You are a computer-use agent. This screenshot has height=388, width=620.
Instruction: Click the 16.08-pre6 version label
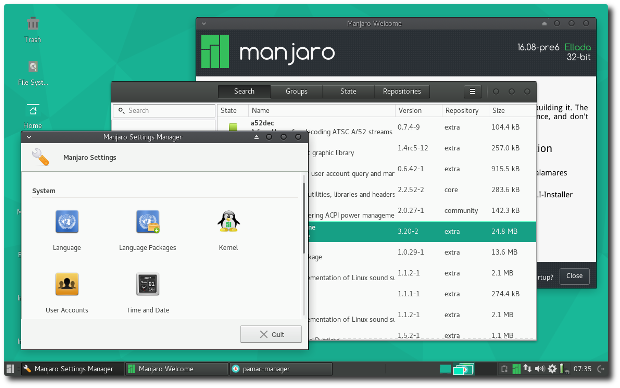point(538,47)
